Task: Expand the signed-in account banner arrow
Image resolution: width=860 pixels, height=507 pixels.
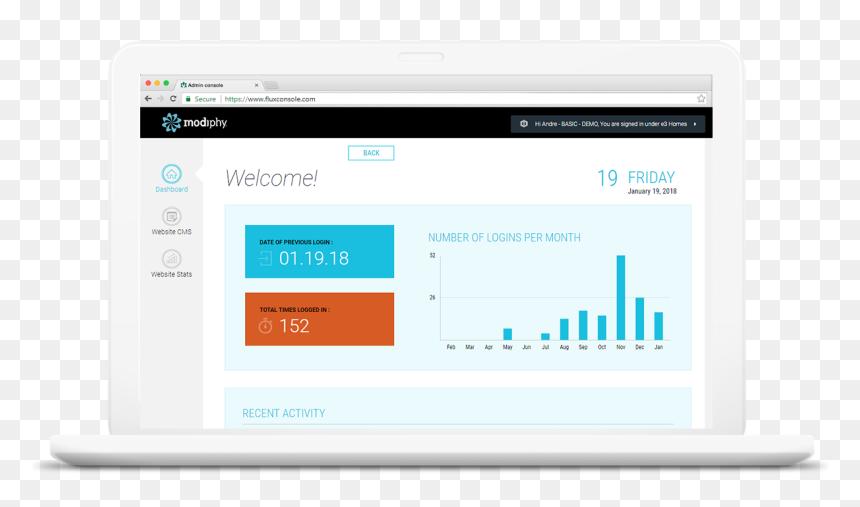Action: [695, 124]
